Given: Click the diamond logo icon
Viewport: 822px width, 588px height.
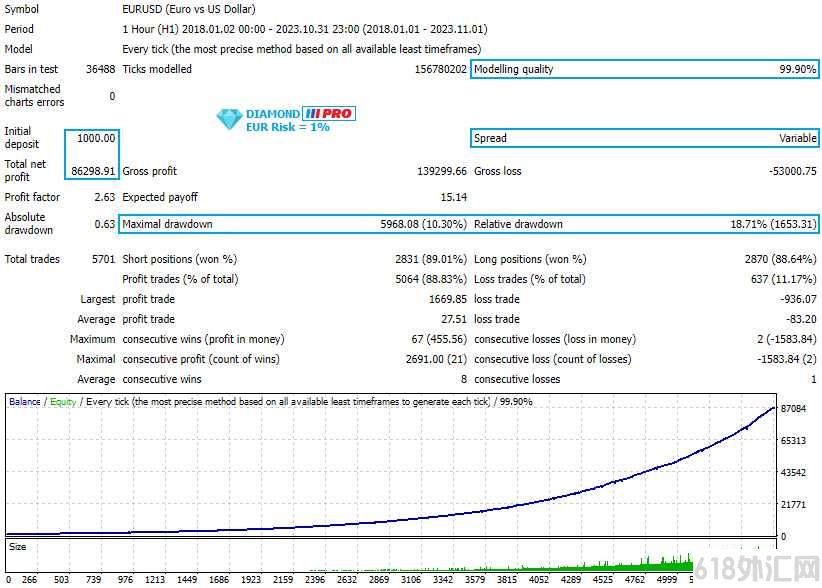Looking at the screenshot, I should click(229, 119).
